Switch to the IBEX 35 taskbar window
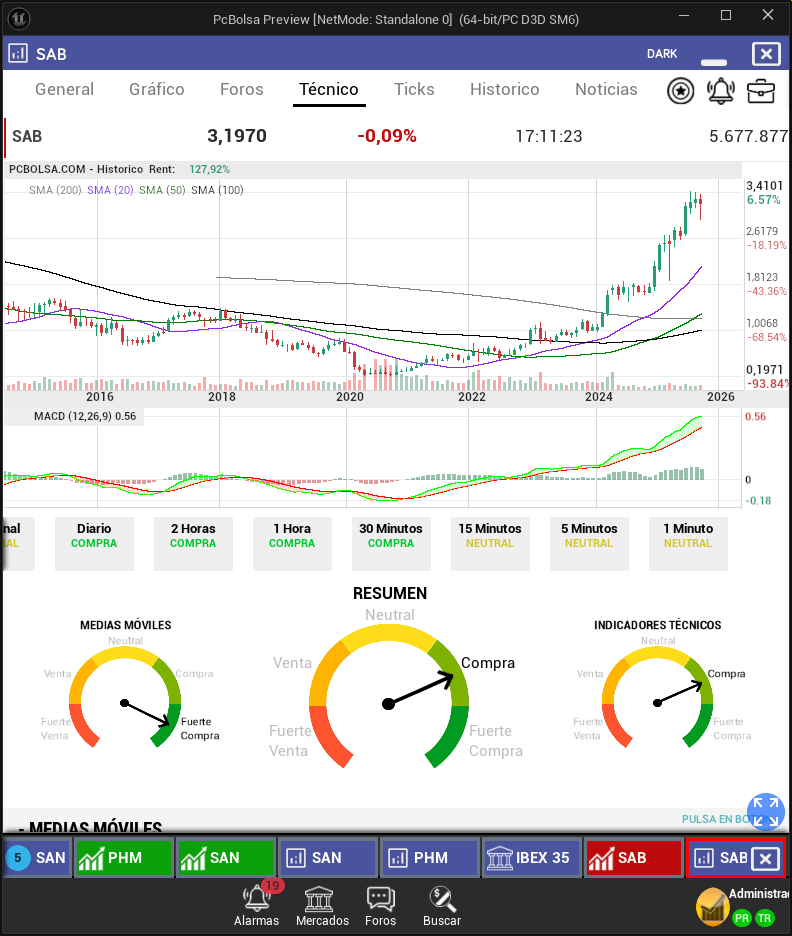The height and width of the screenshot is (936, 792). tap(532, 858)
